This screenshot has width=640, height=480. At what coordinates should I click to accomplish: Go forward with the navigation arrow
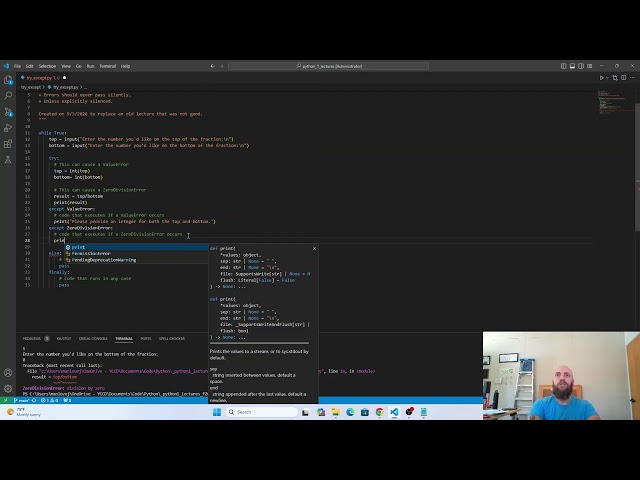(222, 66)
